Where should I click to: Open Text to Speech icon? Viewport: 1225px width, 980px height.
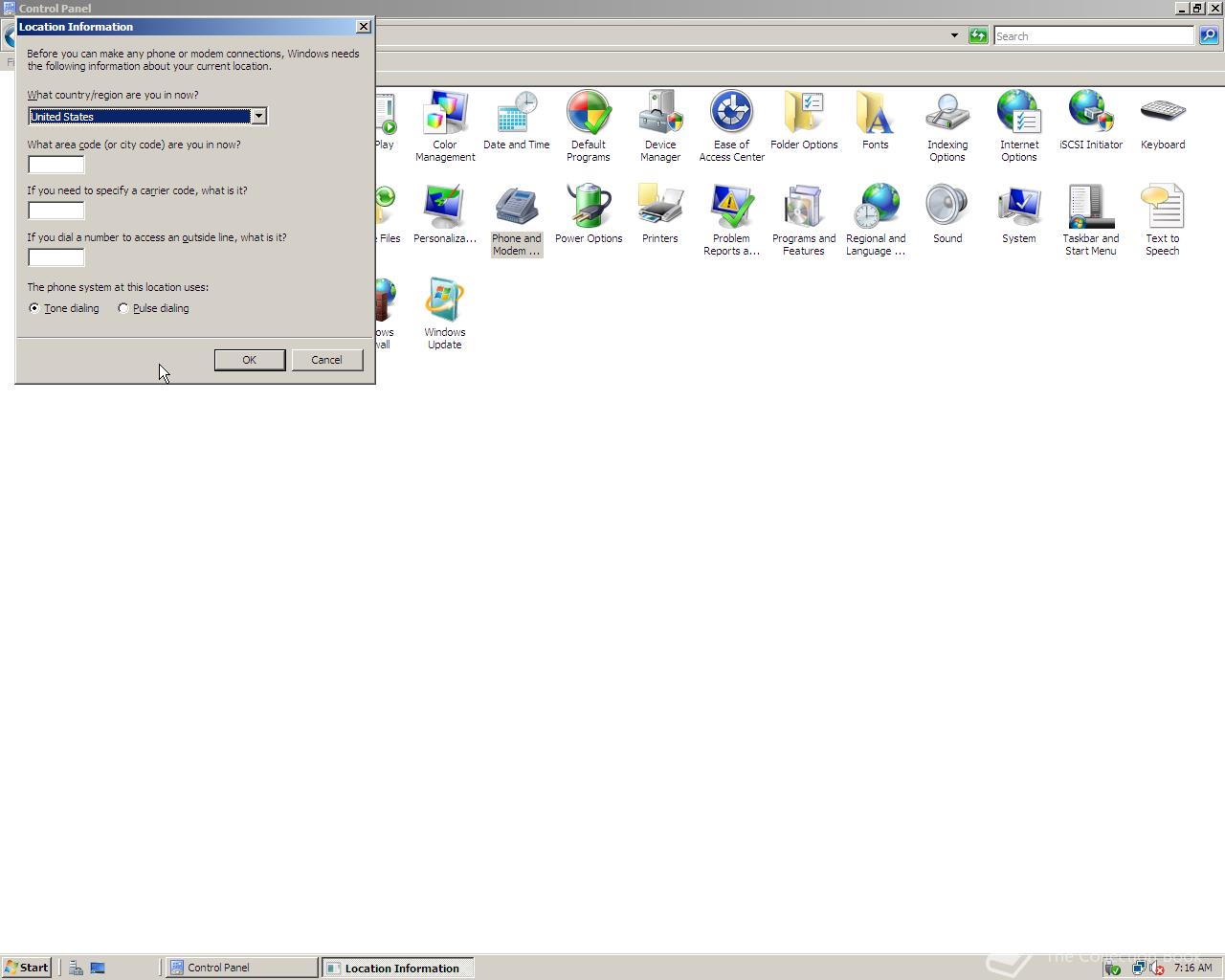pyautogui.click(x=1163, y=220)
